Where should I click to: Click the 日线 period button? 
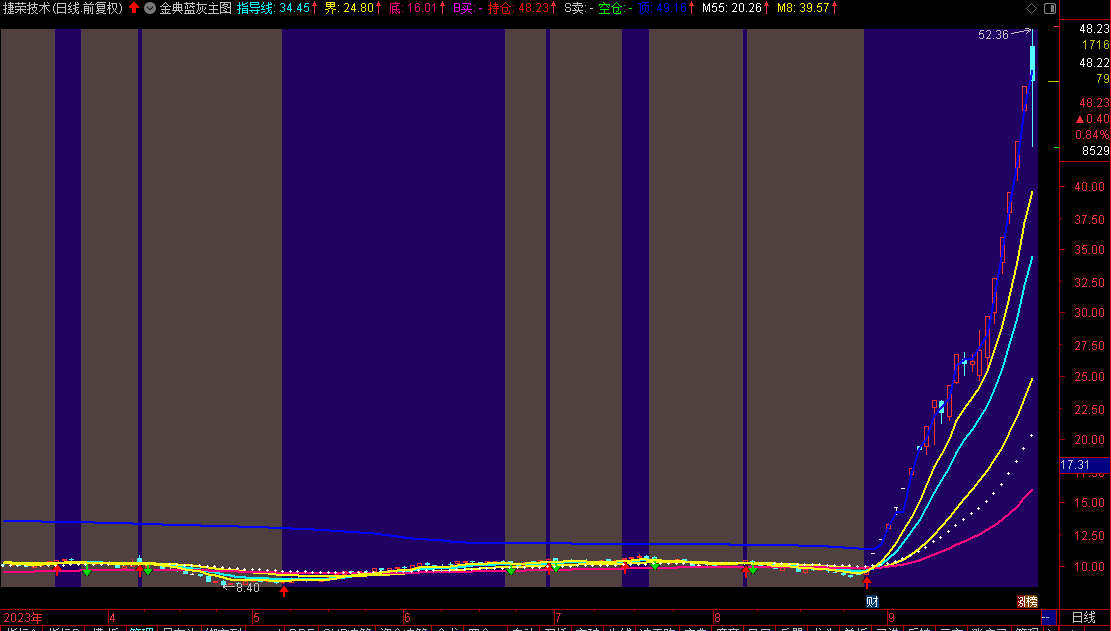(x=1083, y=618)
